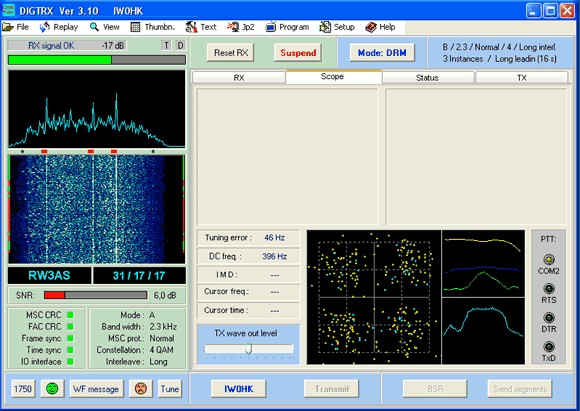Adjust the TX wave out level slider
This screenshot has height=411, width=580.
tap(249, 348)
